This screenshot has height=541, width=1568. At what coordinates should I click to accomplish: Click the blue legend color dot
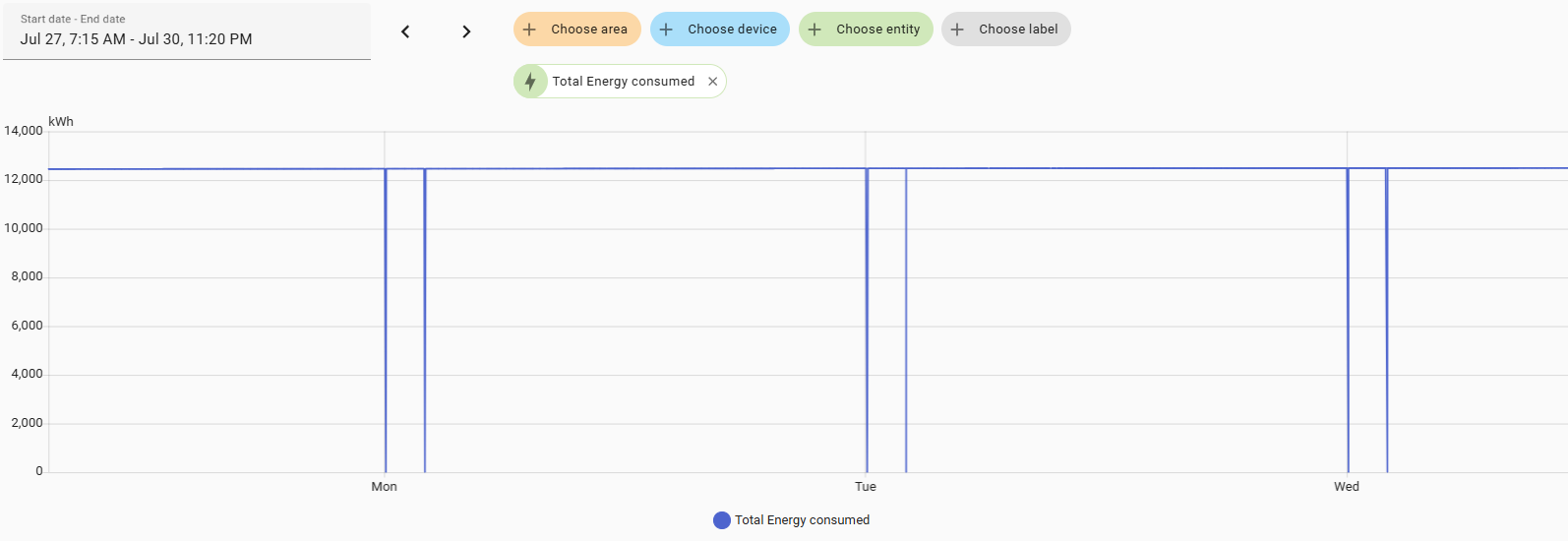point(722,520)
